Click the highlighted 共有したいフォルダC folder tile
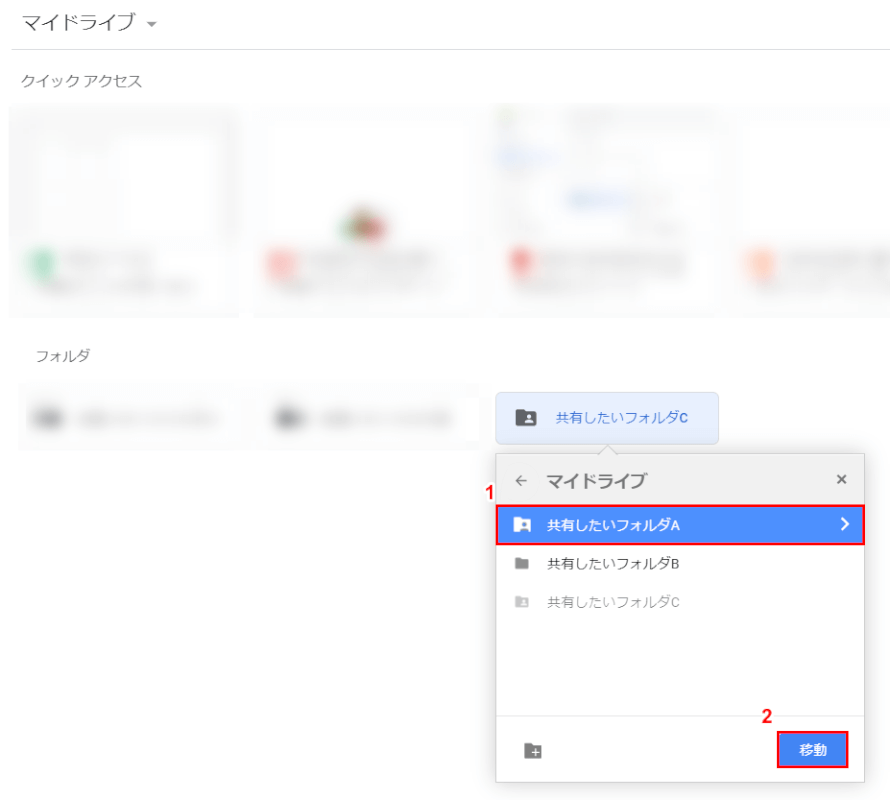890x800 pixels. click(x=606, y=418)
